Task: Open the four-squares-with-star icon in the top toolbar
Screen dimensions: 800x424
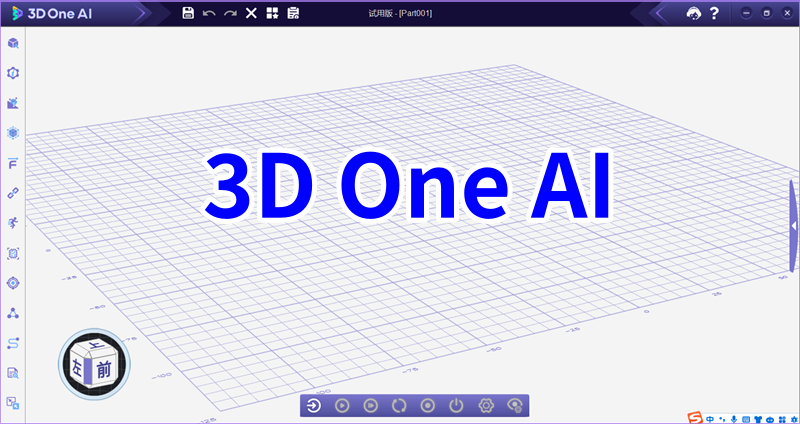Action: pos(272,13)
